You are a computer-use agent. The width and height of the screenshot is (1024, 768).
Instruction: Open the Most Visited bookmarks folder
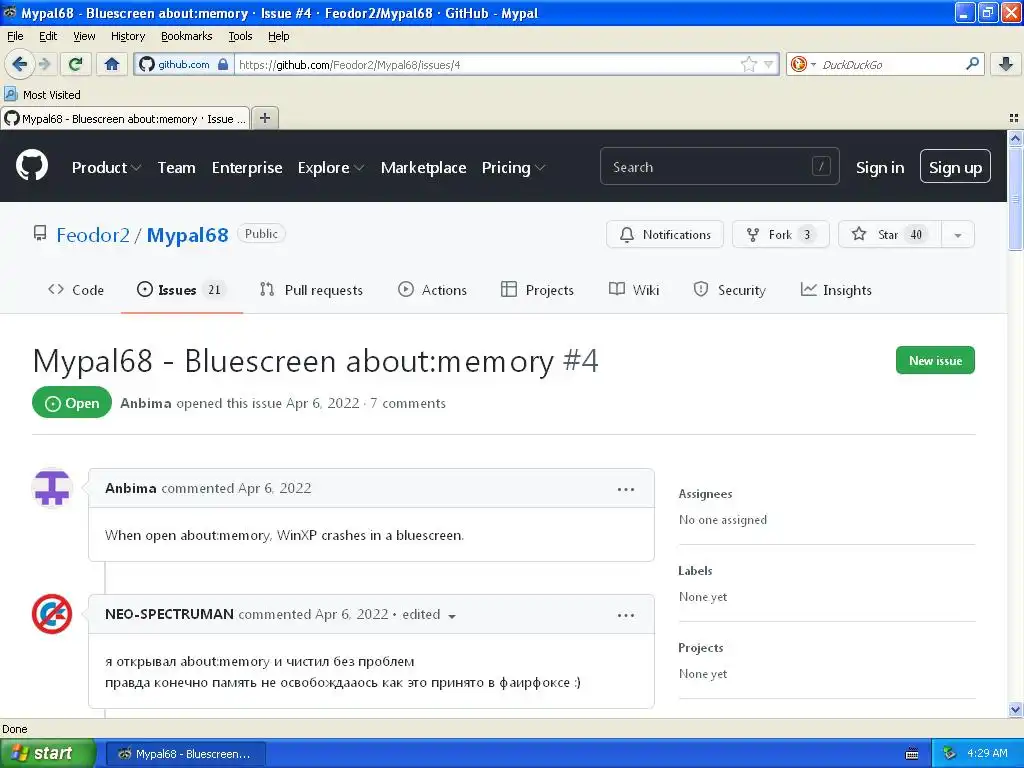[42, 95]
